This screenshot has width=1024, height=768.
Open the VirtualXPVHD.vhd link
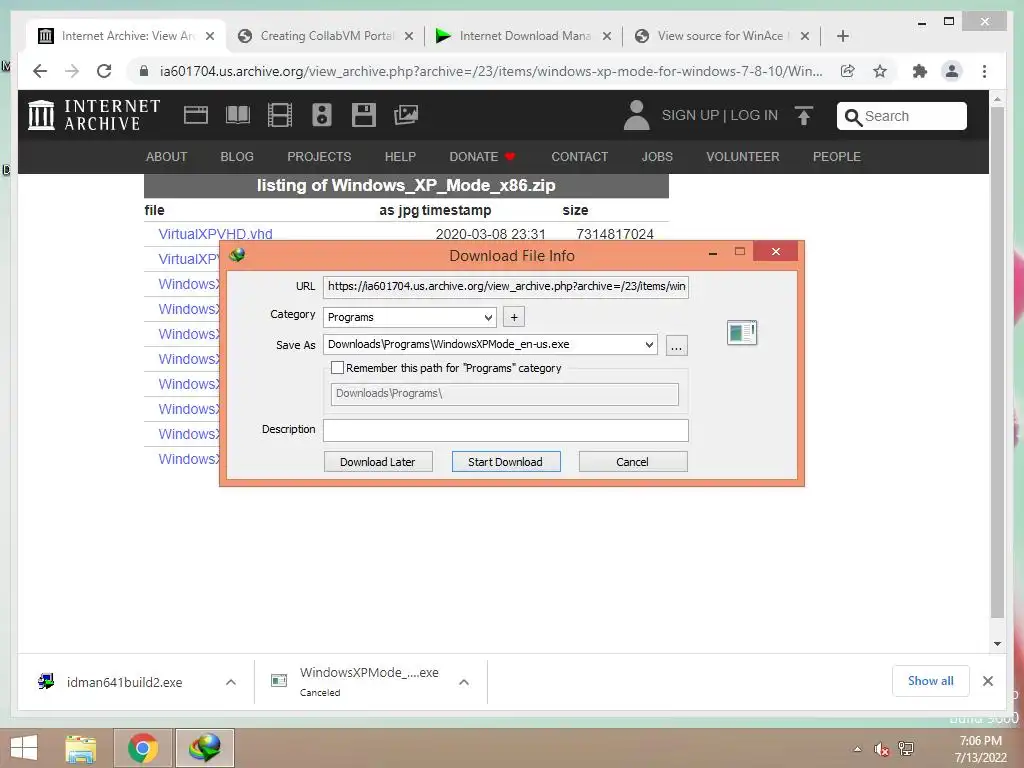(216, 234)
